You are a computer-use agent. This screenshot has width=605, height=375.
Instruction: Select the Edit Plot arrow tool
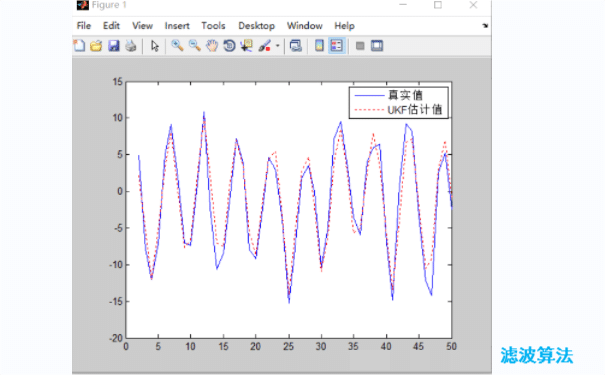click(155, 46)
